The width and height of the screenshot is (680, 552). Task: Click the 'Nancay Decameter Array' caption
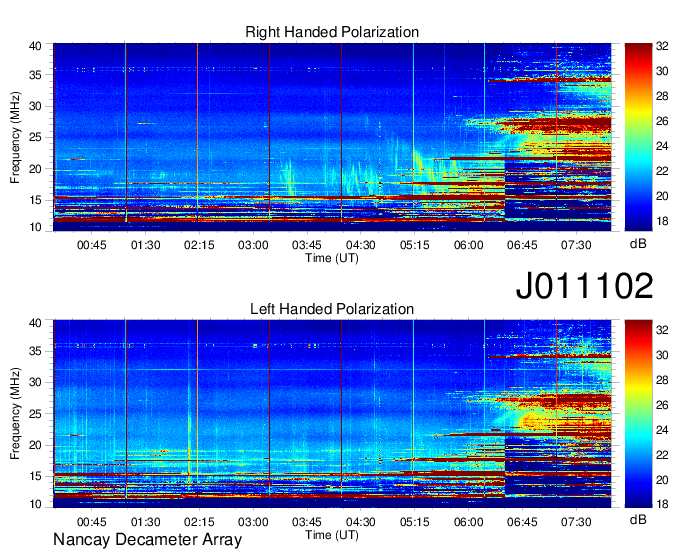147,540
